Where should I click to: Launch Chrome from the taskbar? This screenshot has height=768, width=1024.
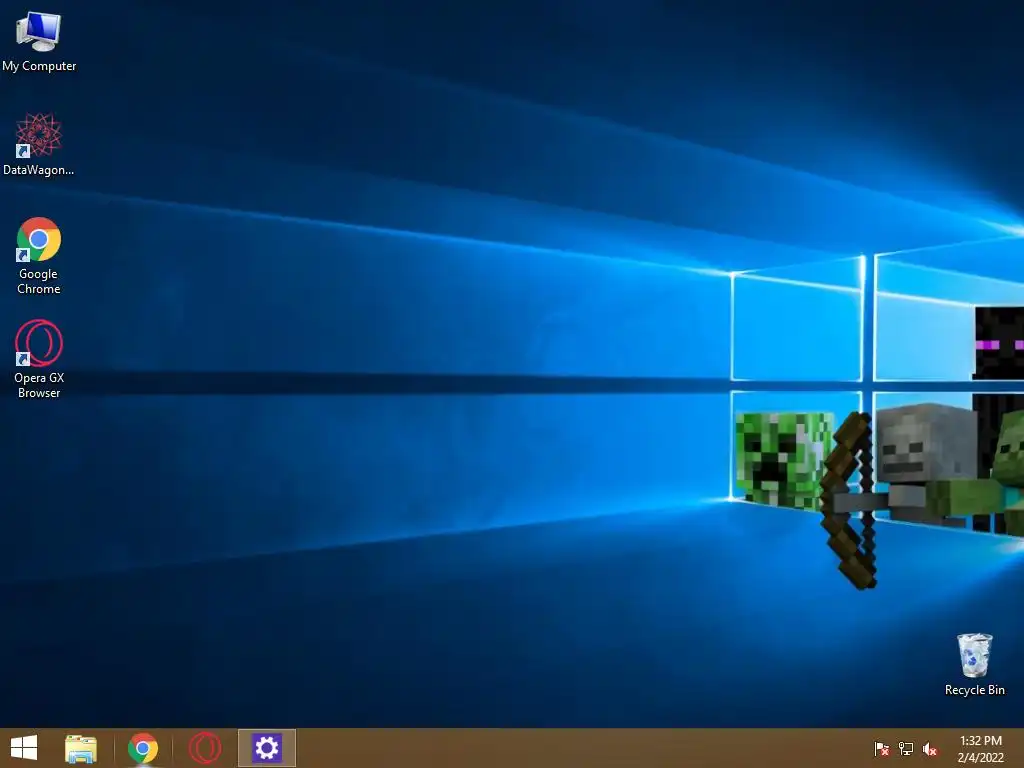pyautogui.click(x=142, y=748)
